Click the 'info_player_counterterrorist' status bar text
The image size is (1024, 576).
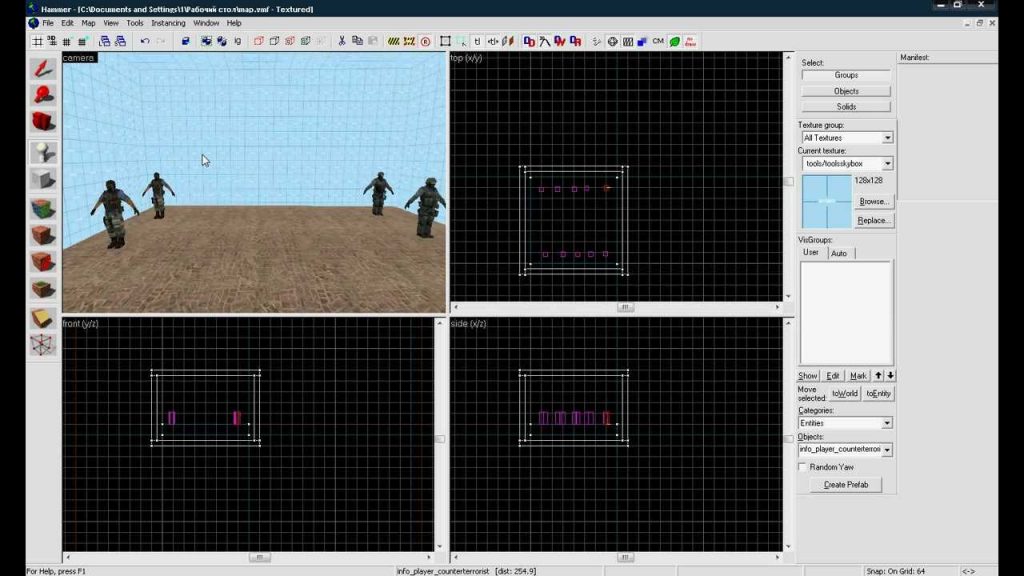(442, 571)
